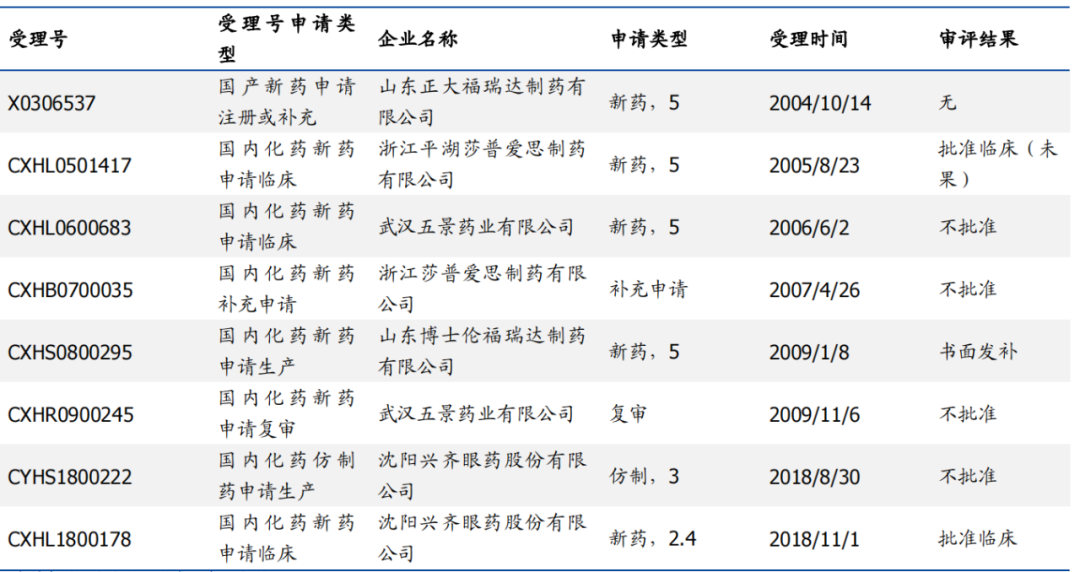Viewport: 1080px width, 572px height.
Task: Select acceptance number CXHL0501417
Action: [x=70, y=165]
